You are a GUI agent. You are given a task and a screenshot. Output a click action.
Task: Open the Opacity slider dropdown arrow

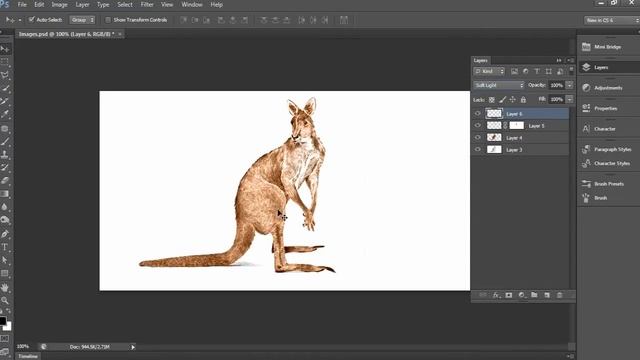click(569, 85)
